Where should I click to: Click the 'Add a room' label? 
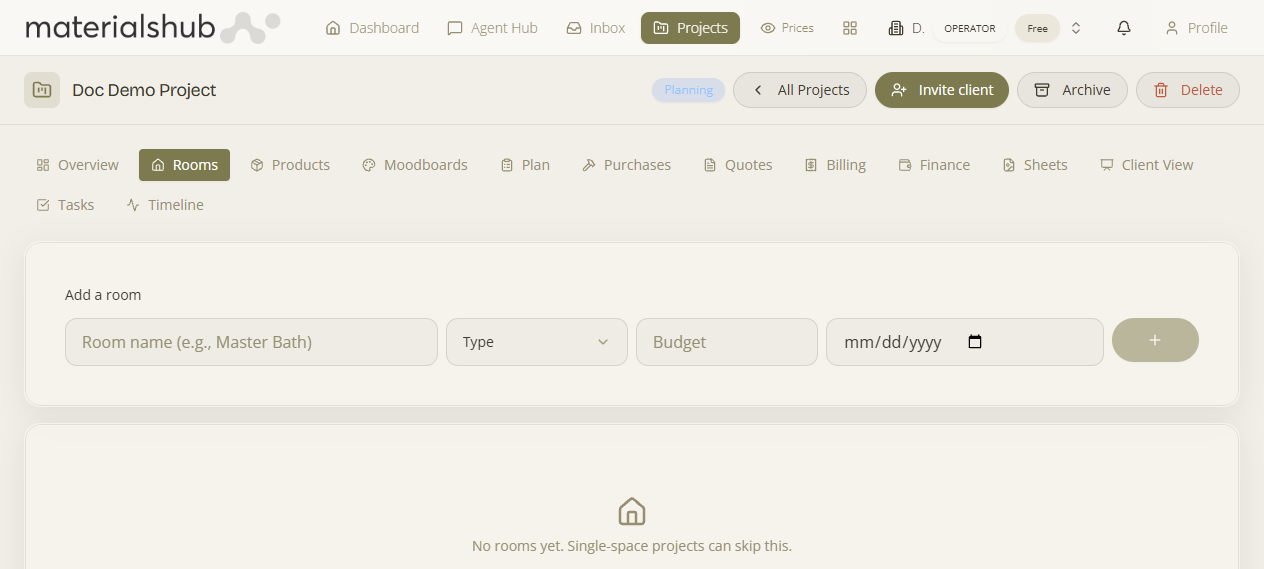tap(103, 295)
